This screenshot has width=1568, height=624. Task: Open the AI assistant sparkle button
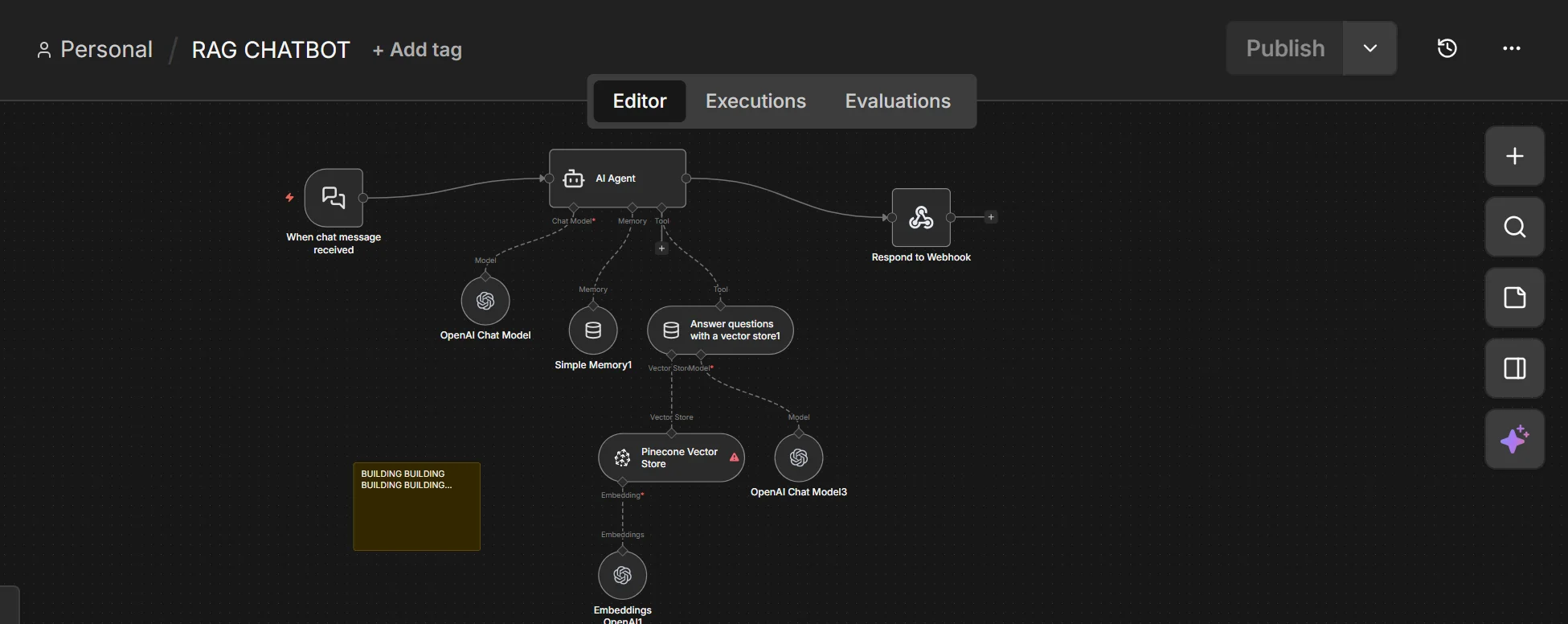(1514, 440)
